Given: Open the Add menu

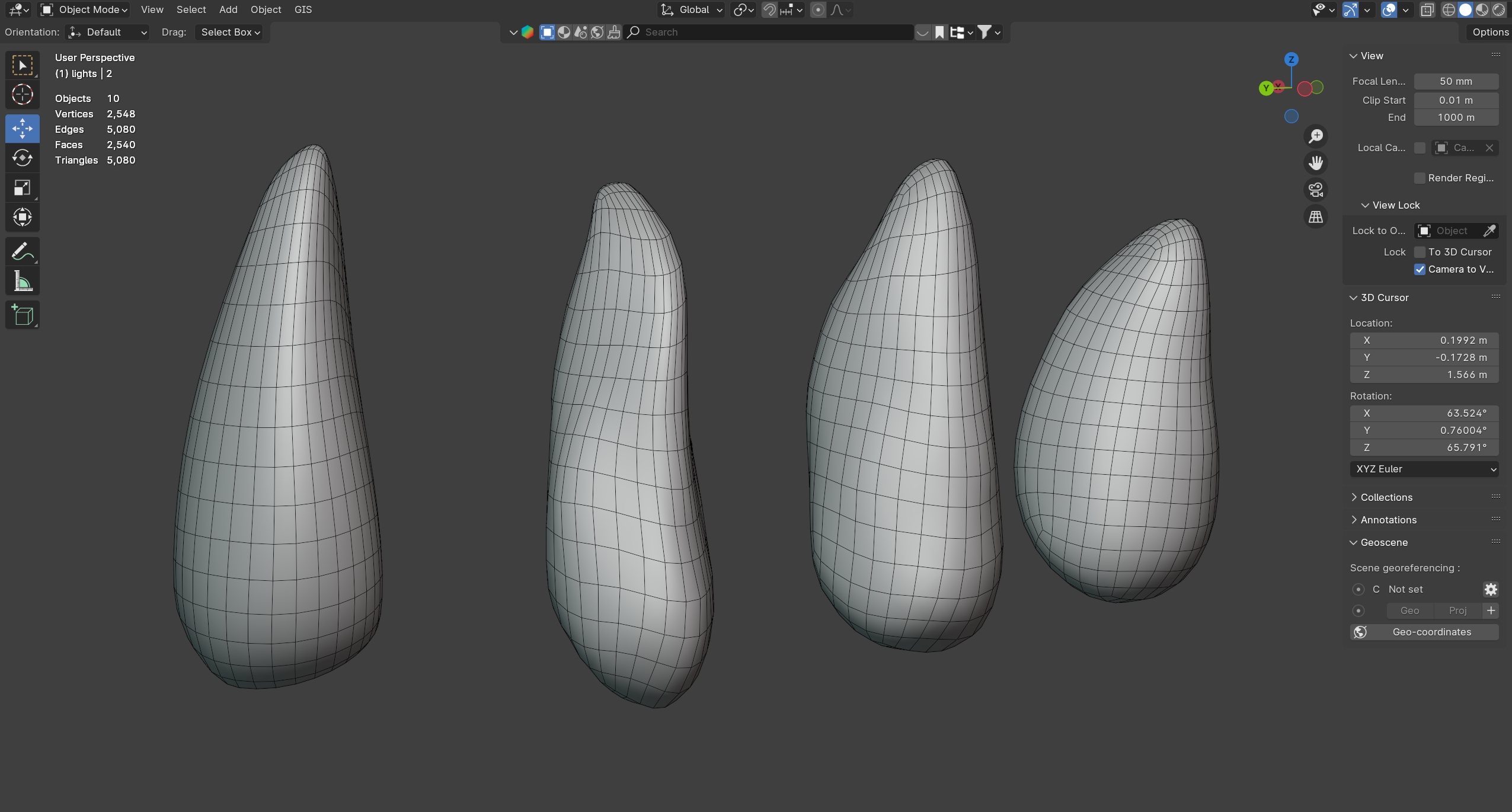Looking at the screenshot, I should tap(228, 9).
